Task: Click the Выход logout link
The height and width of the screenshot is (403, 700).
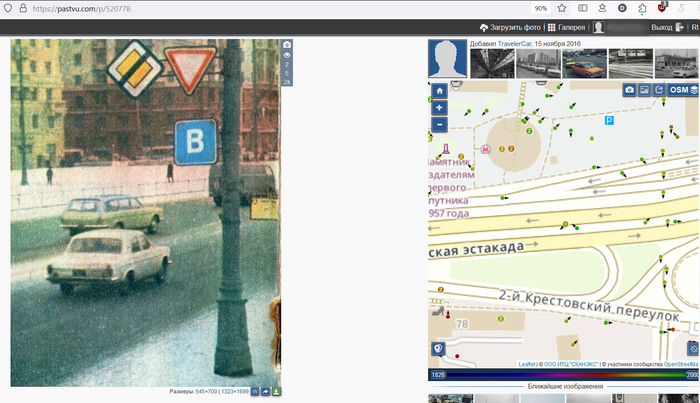Action: coord(667,27)
